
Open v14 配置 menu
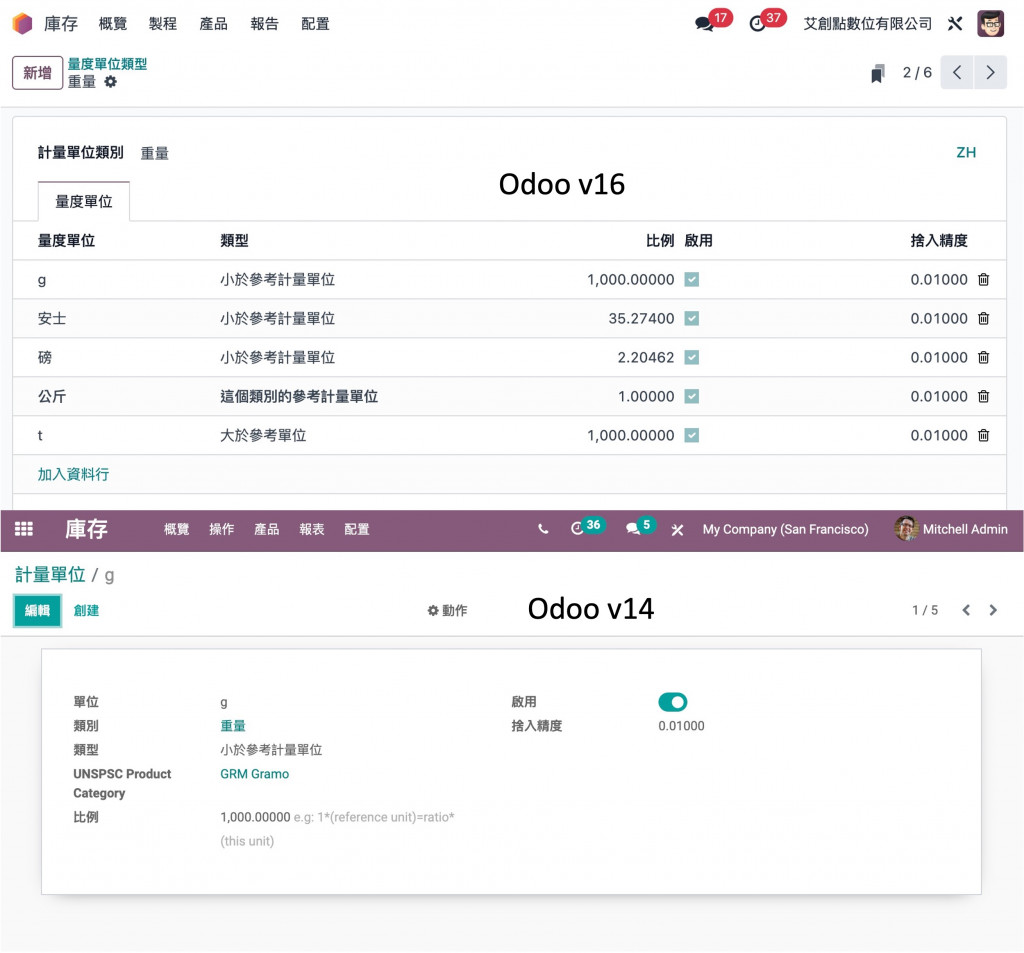[357, 529]
